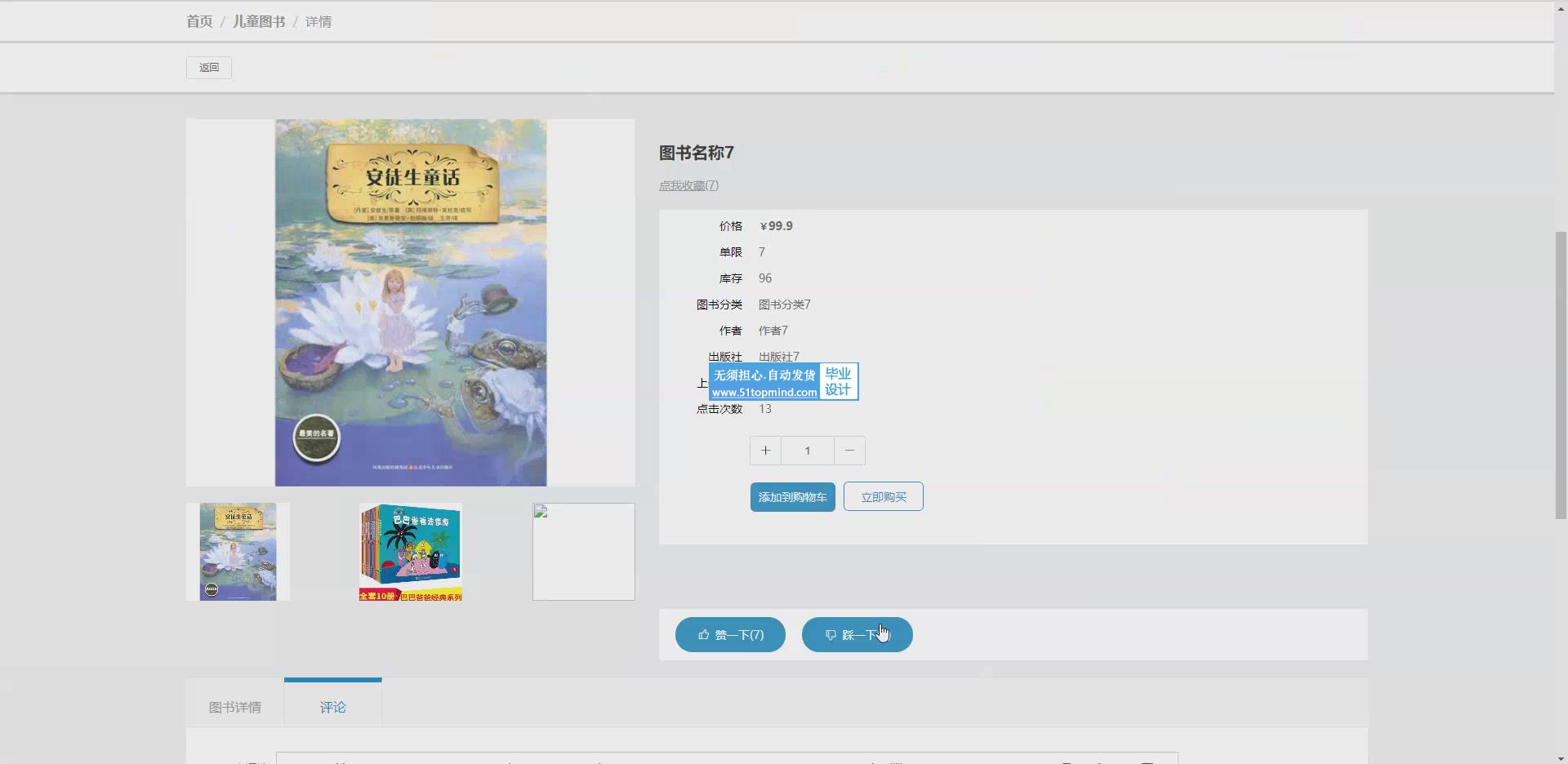
Task: Click the thumbs-down 踩一下 button
Action: [857, 635]
